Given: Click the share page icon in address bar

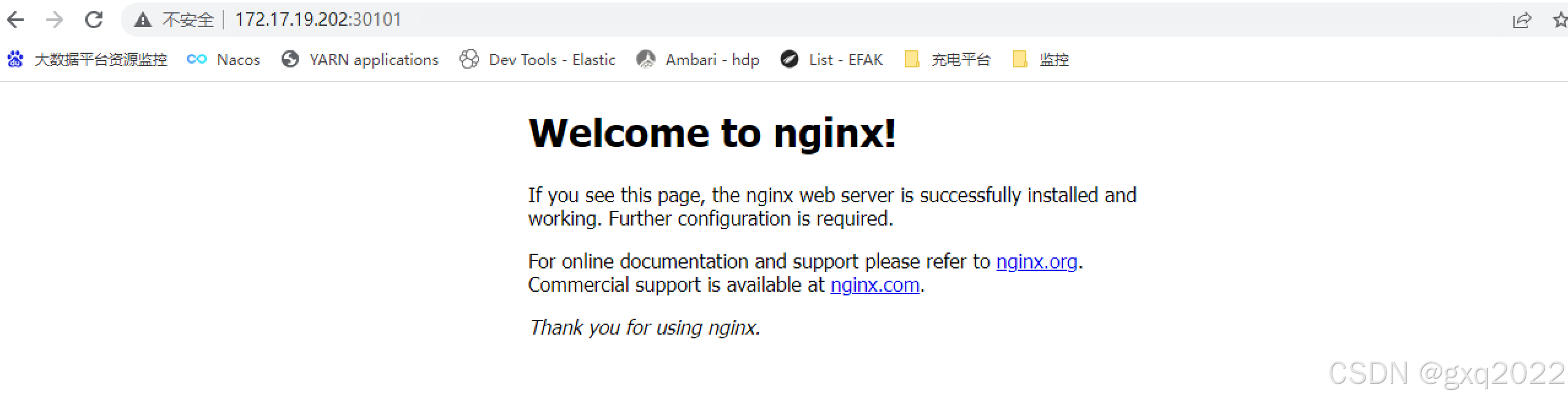Looking at the screenshot, I should [1522, 20].
